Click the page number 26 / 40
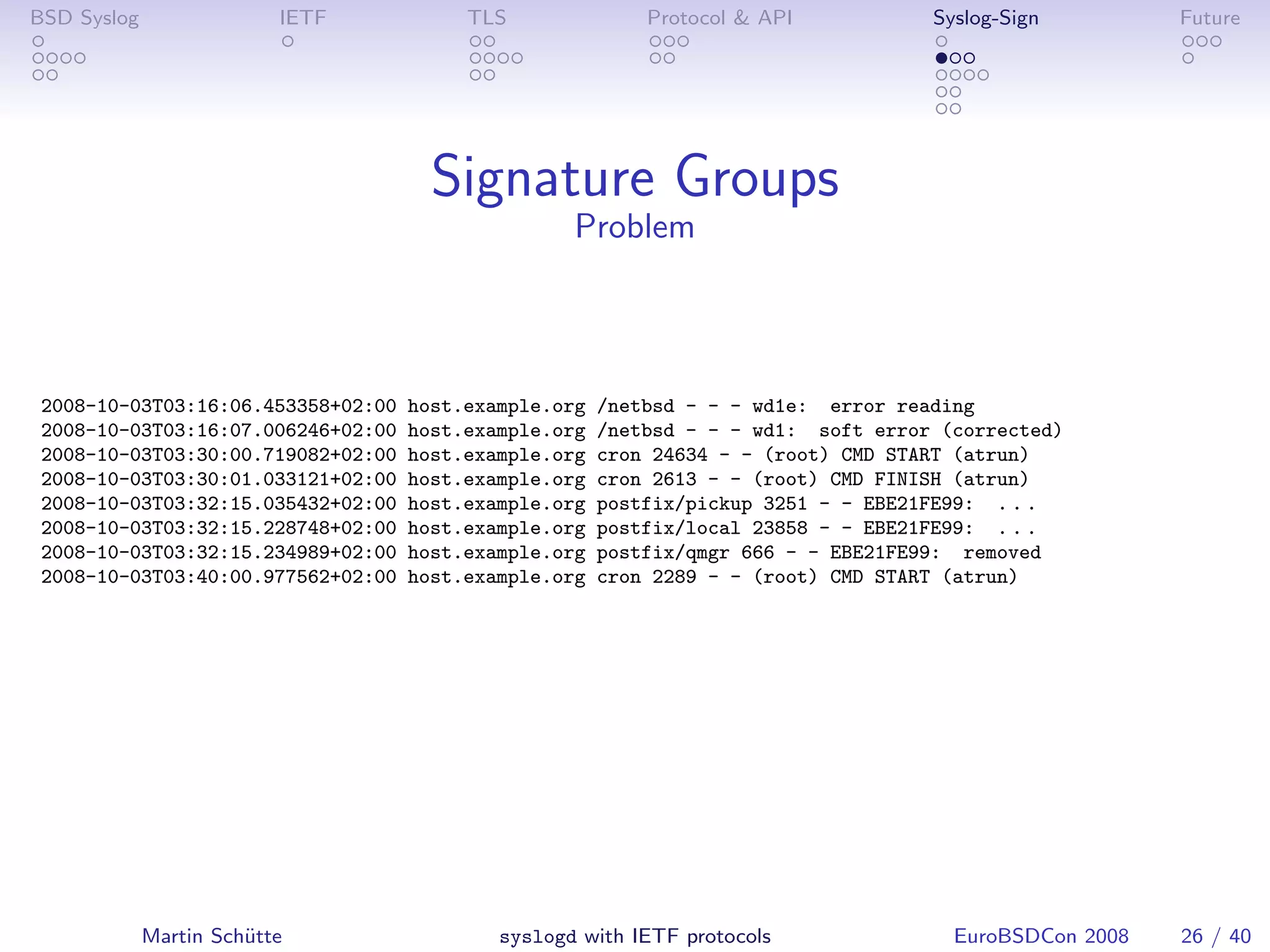1270x952 pixels. pos(1216,936)
